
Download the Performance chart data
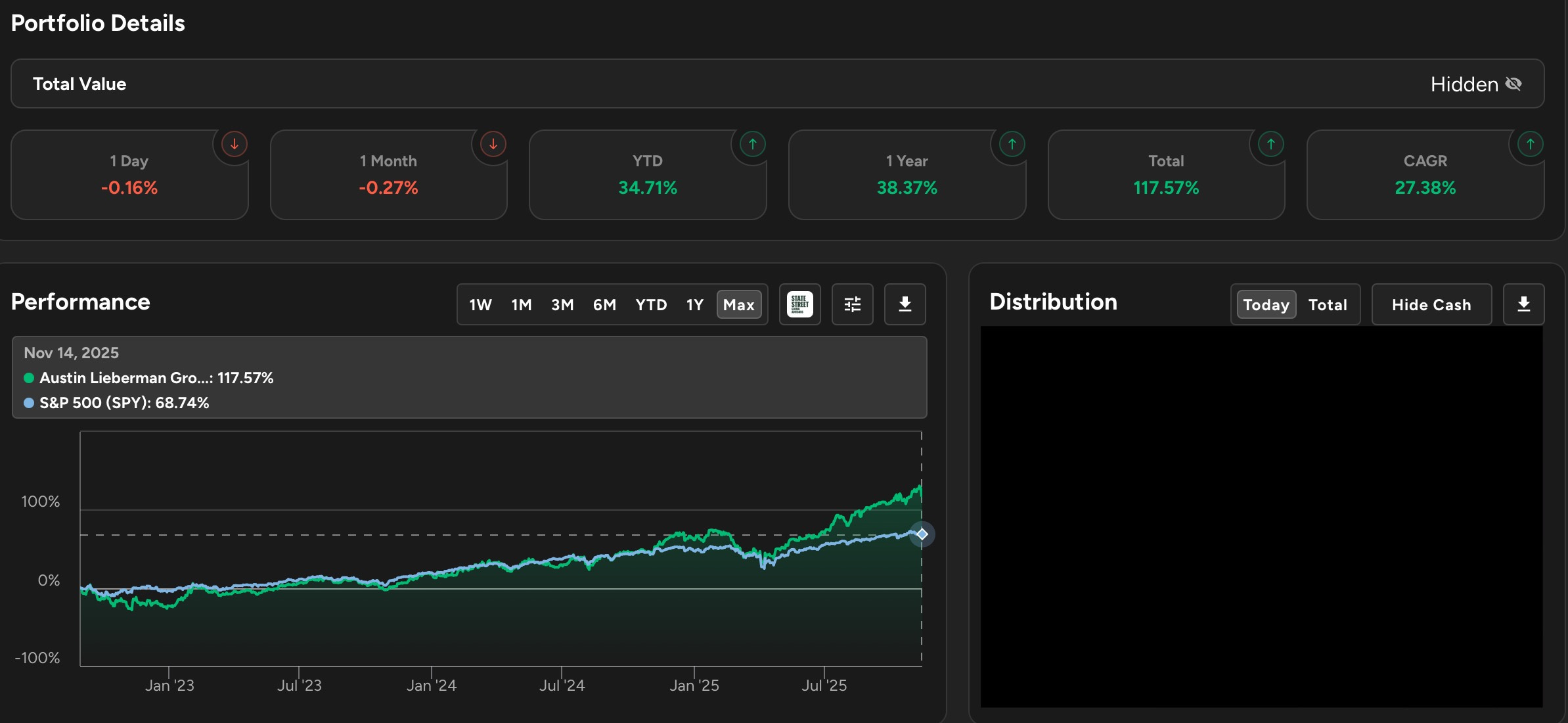905,304
